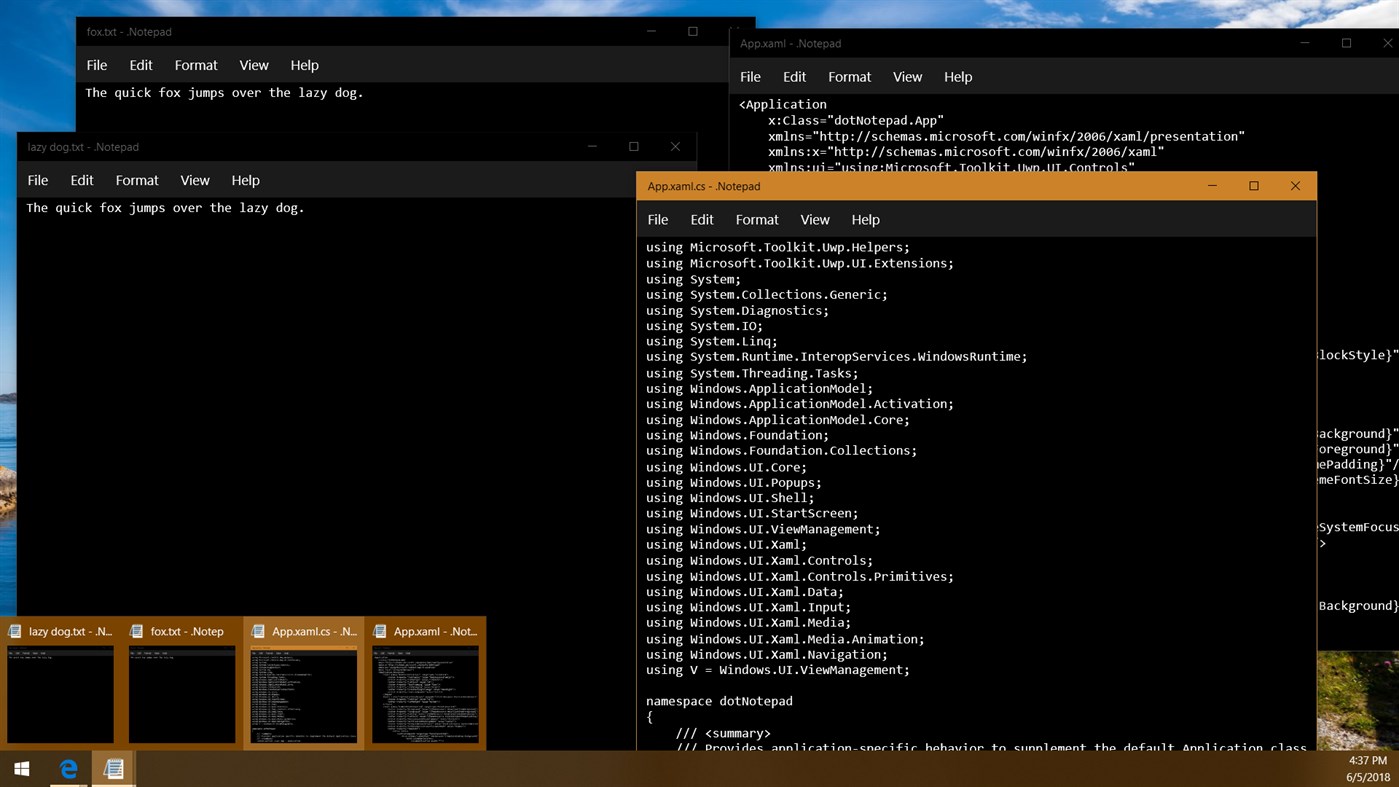This screenshot has height=787, width=1399.
Task: Open the File menu in App.xaml.cs window
Action: coord(657,219)
